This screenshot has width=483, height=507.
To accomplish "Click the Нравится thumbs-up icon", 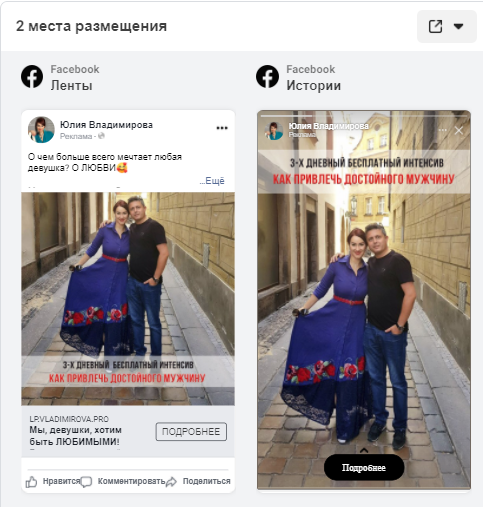I will click(32, 482).
